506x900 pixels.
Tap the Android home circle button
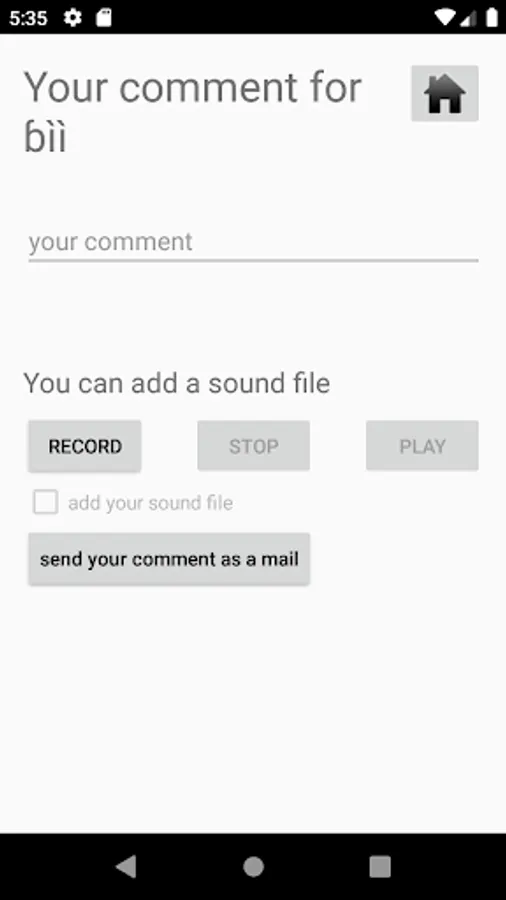(x=253, y=866)
